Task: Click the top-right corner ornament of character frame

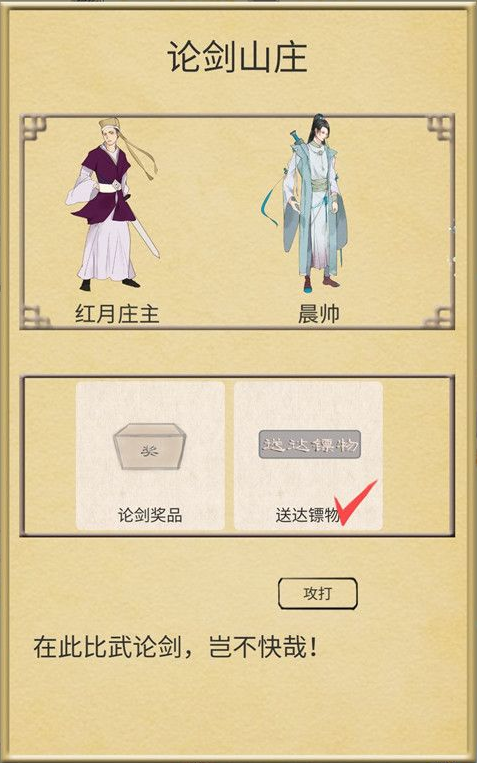Action: [x=440, y=129]
